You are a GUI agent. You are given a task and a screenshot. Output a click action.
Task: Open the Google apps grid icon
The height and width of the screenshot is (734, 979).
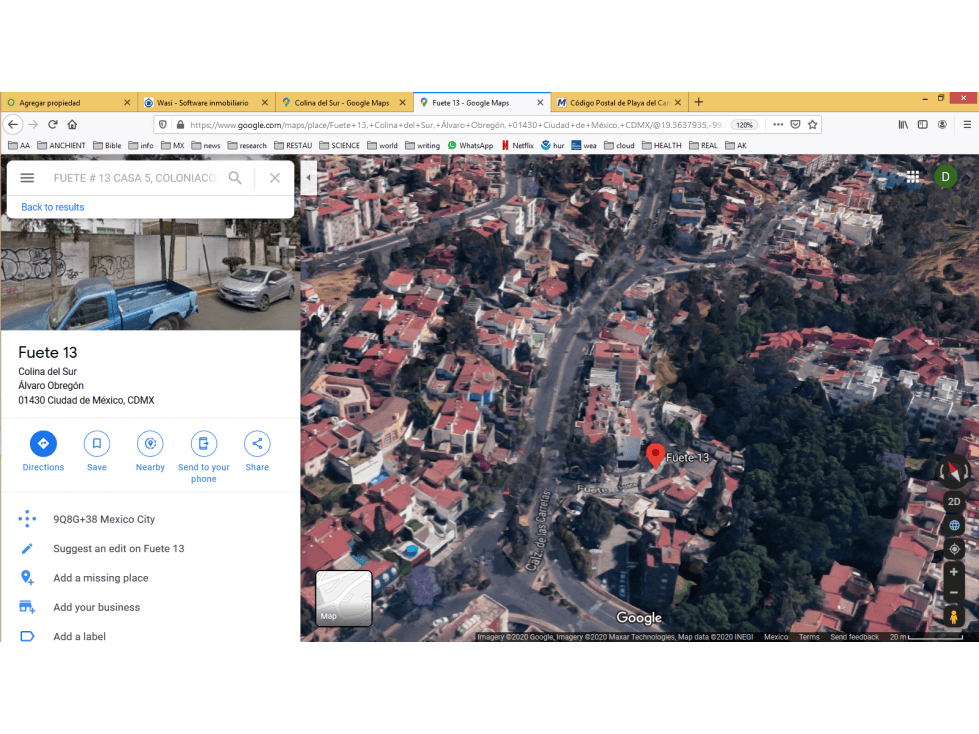tap(912, 177)
